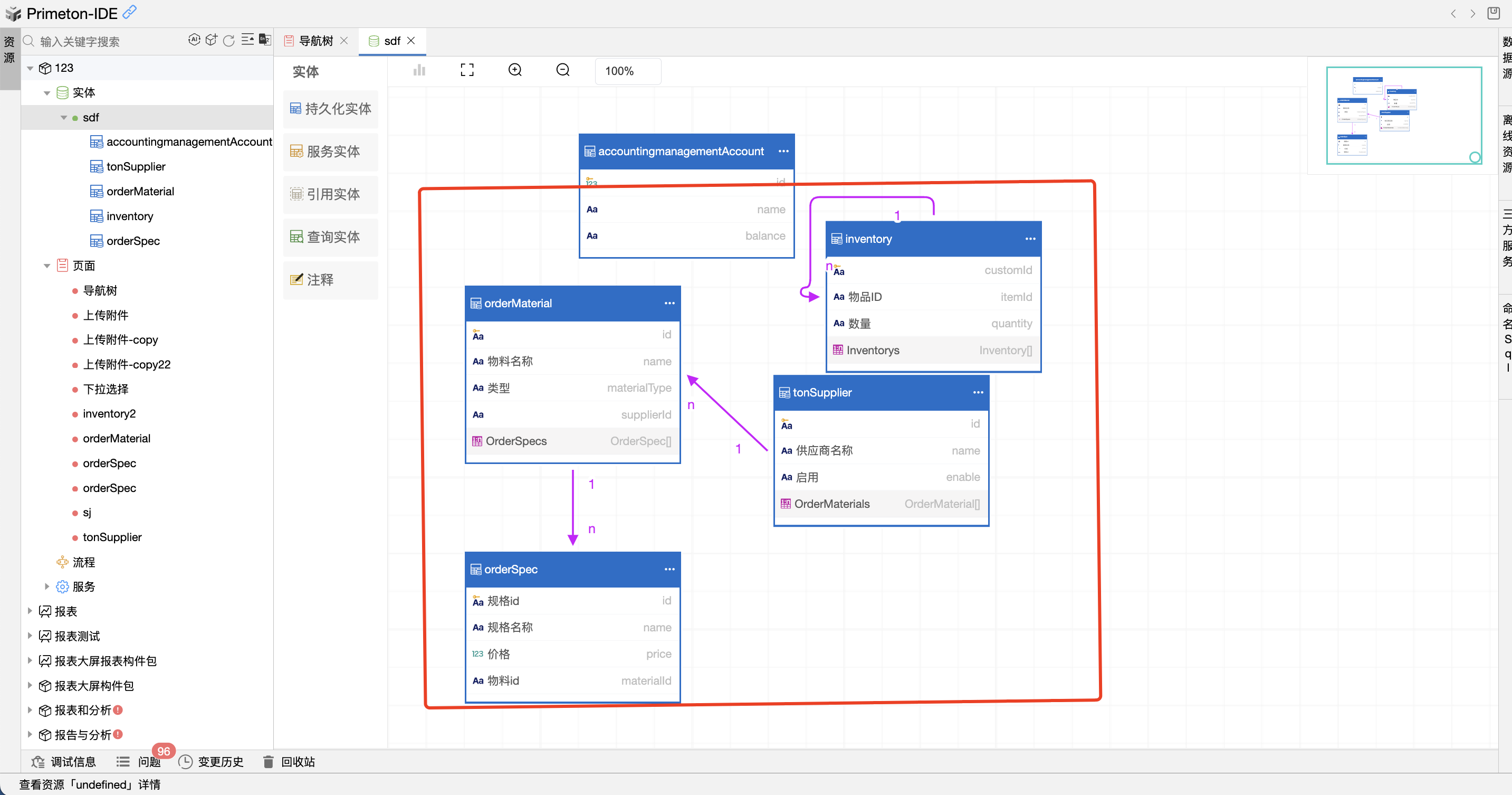The height and width of the screenshot is (795, 1512).
Task: Open inventory entity's more options menu
Action: coord(1030,239)
